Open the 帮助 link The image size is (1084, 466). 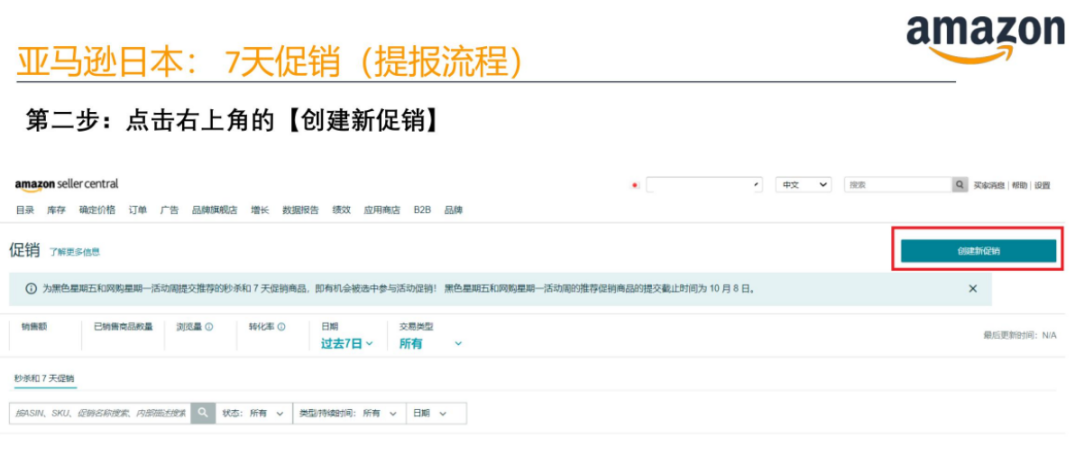coord(1019,185)
